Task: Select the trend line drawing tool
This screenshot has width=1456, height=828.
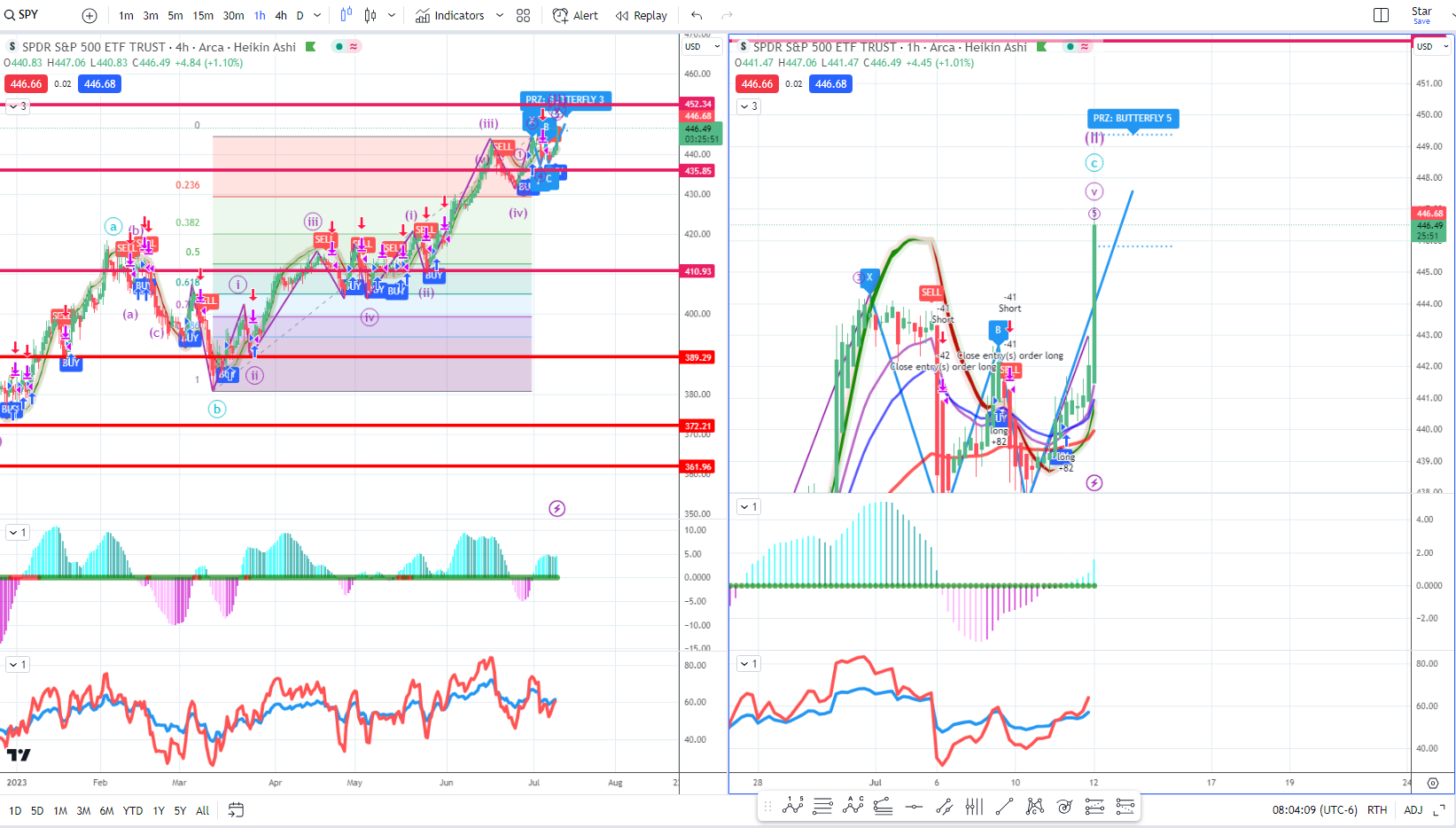Action: (1004, 806)
